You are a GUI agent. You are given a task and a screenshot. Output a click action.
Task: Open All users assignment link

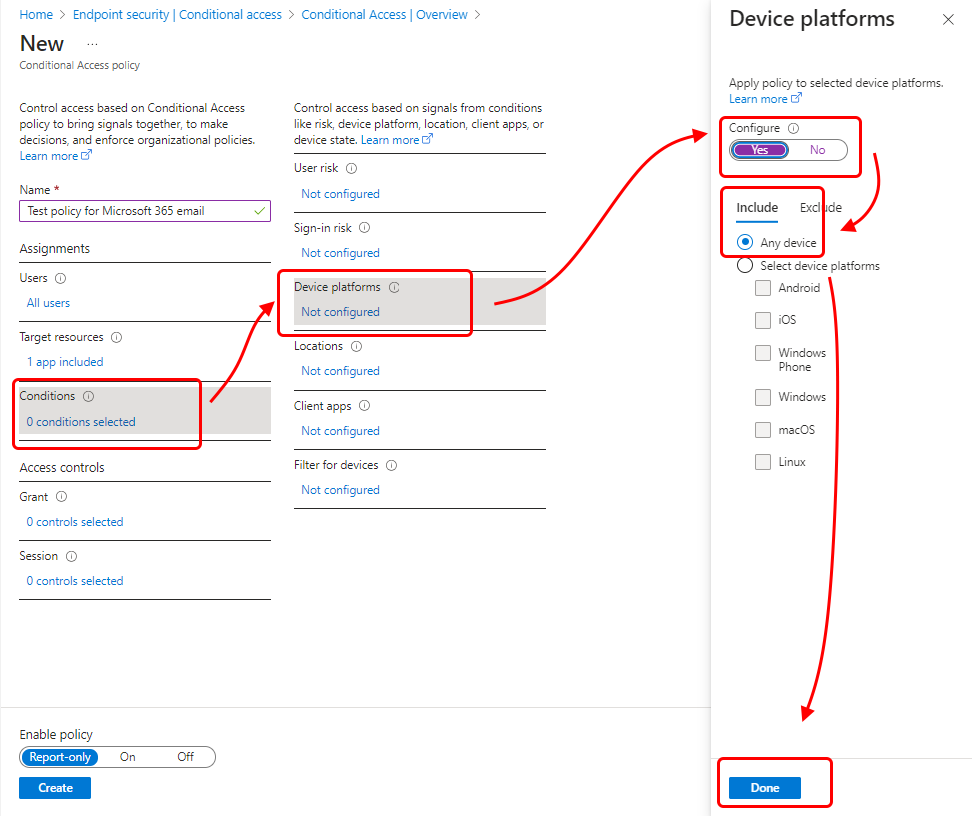(48, 303)
